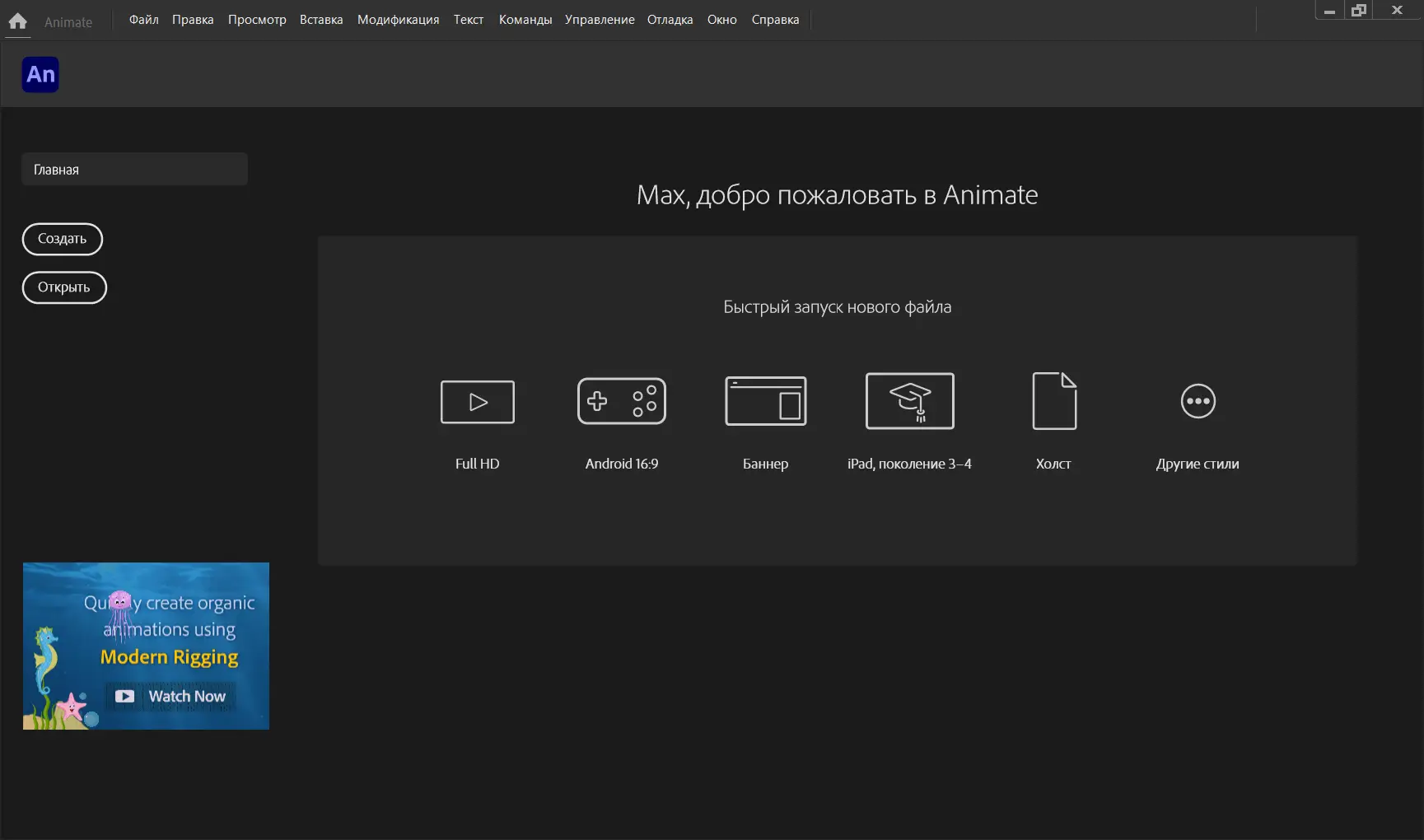Click the Создать button
Viewport: 1424px width, 840px height.
(63, 239)
